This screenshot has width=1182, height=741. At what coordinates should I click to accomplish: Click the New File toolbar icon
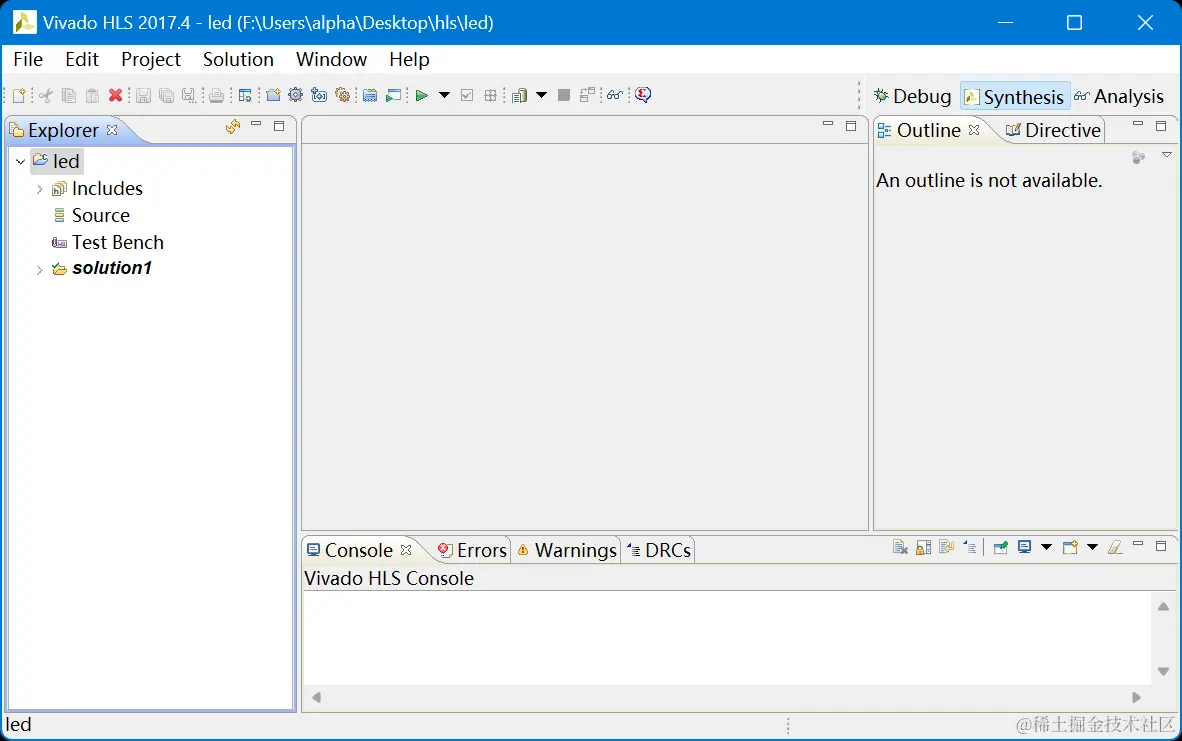point(19,95)
